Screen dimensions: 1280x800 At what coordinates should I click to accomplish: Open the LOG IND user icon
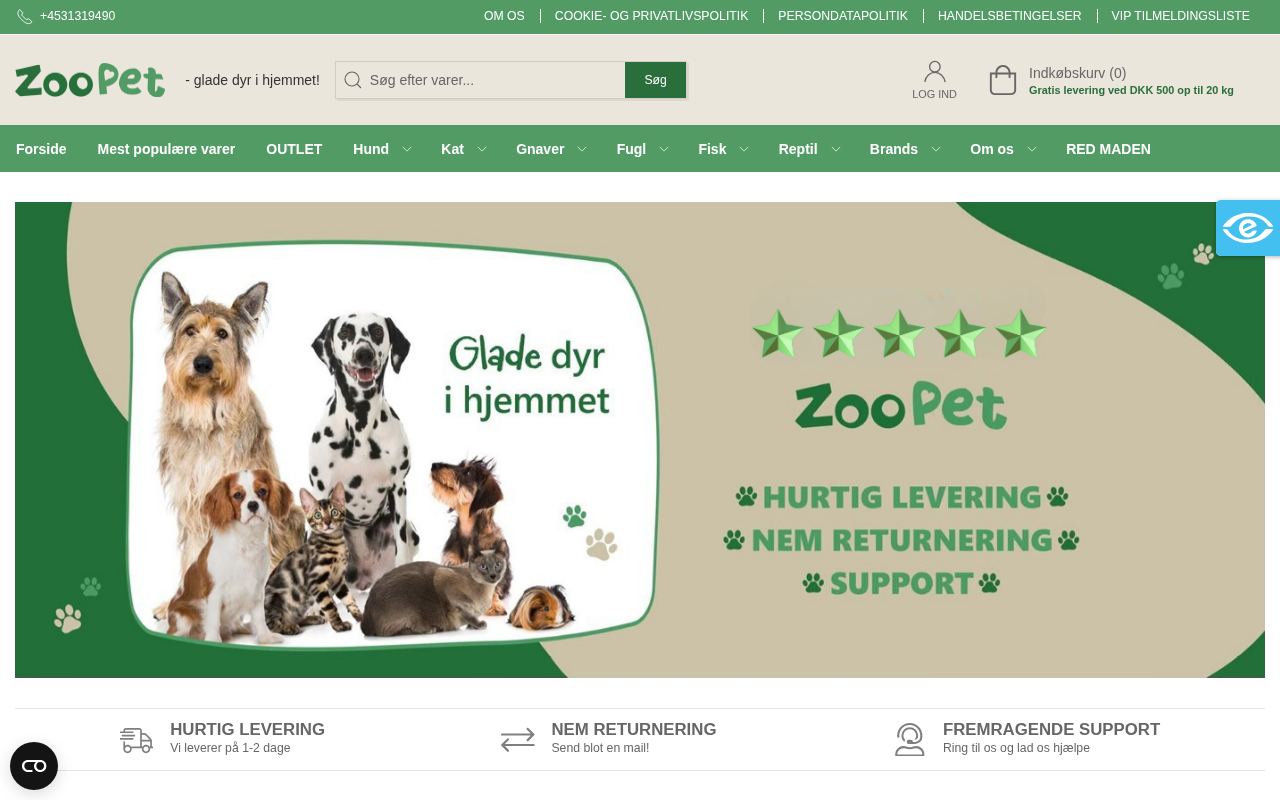click(935, 71)
